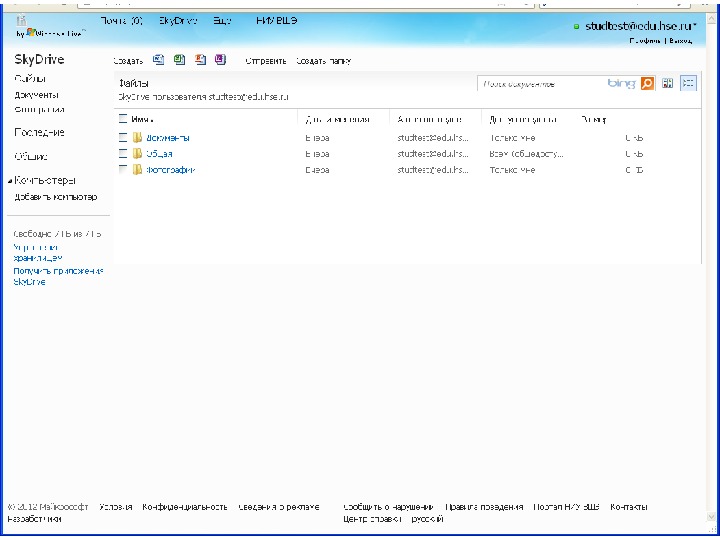Click the Конфиденциальность footer link
Screen dimensions: 720x540
185,507
